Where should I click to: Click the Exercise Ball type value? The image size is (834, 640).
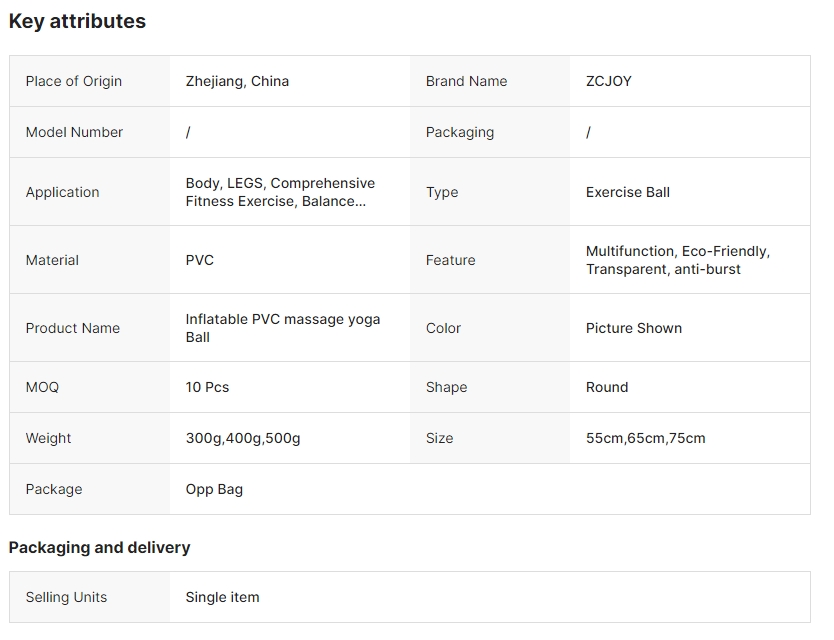(627, 192)
